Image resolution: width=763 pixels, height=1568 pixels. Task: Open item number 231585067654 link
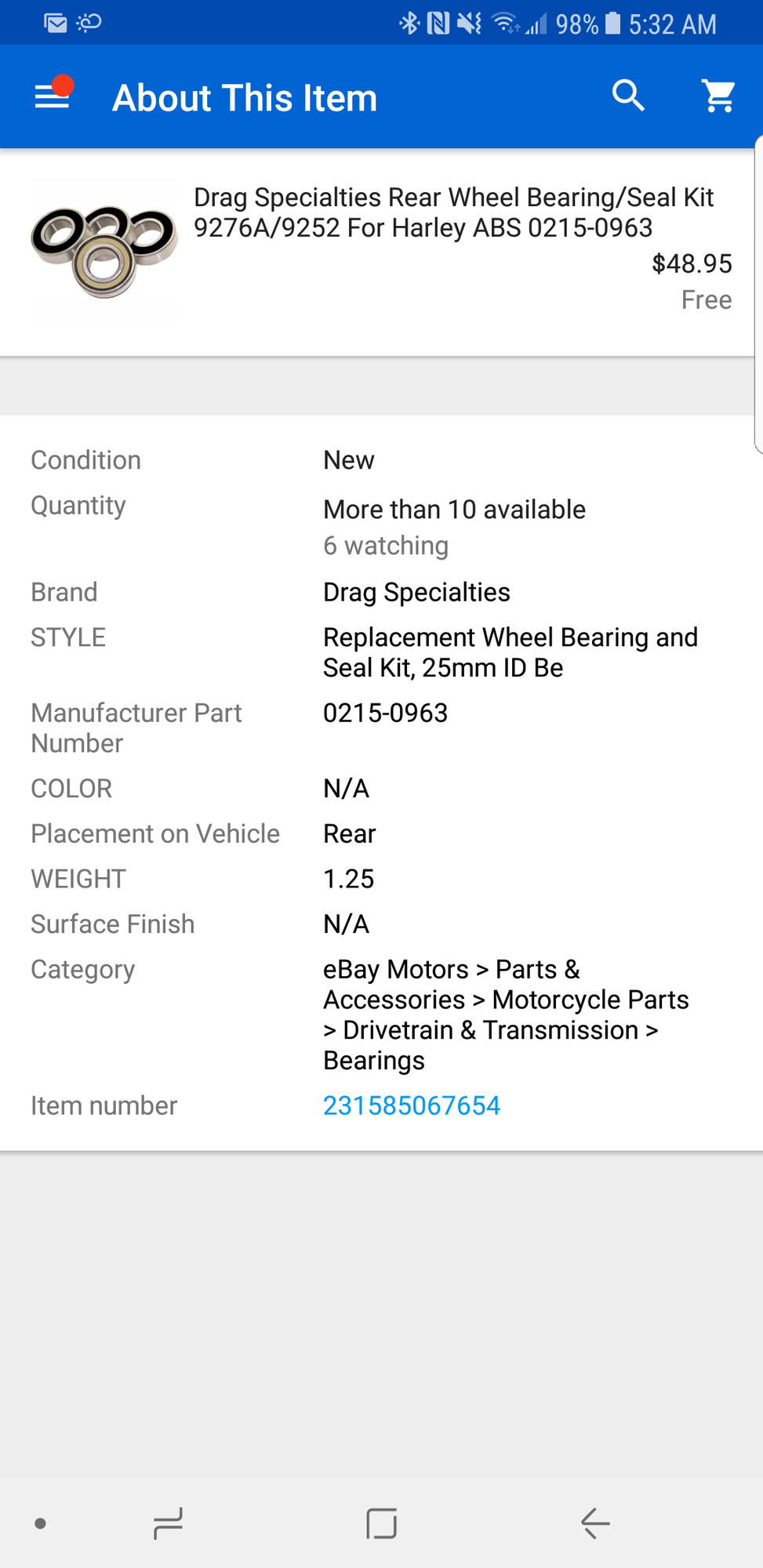(412, 1105)
